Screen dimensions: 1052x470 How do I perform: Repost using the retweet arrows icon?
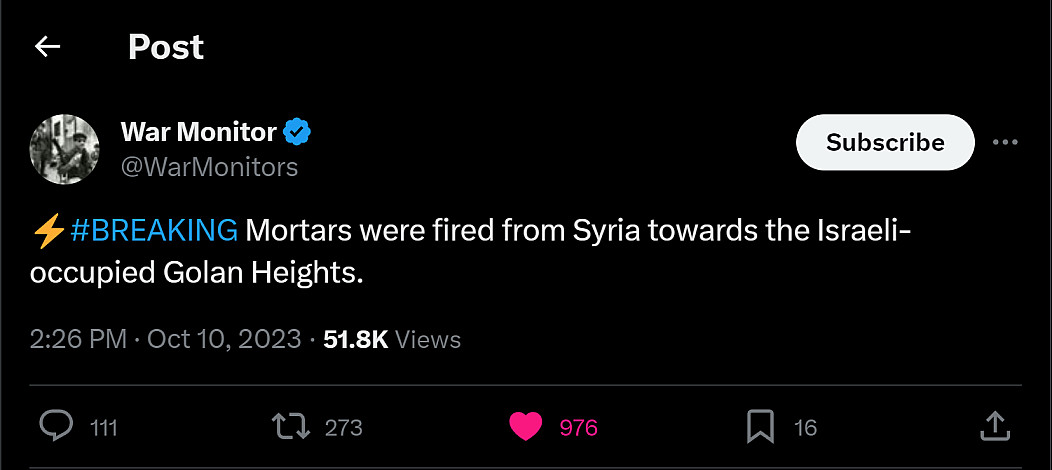point(291,427)
